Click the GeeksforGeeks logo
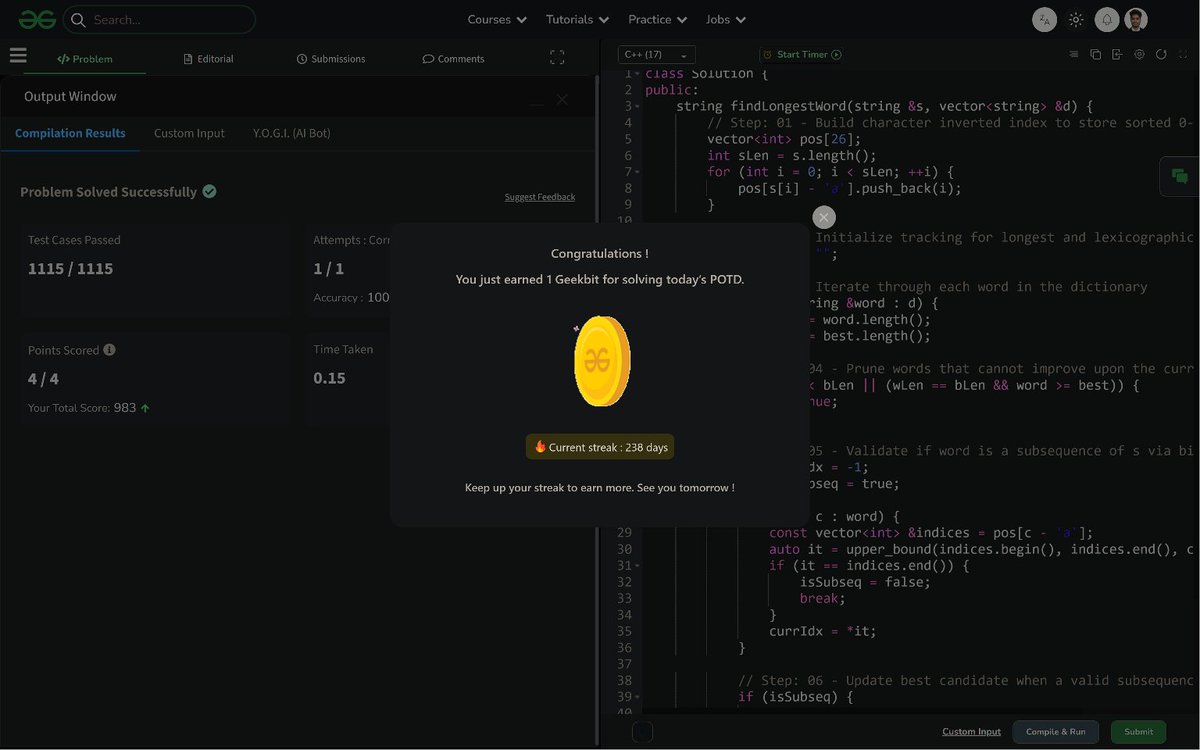This screenshot has height=750, width=1200. (x=37, y=19)
